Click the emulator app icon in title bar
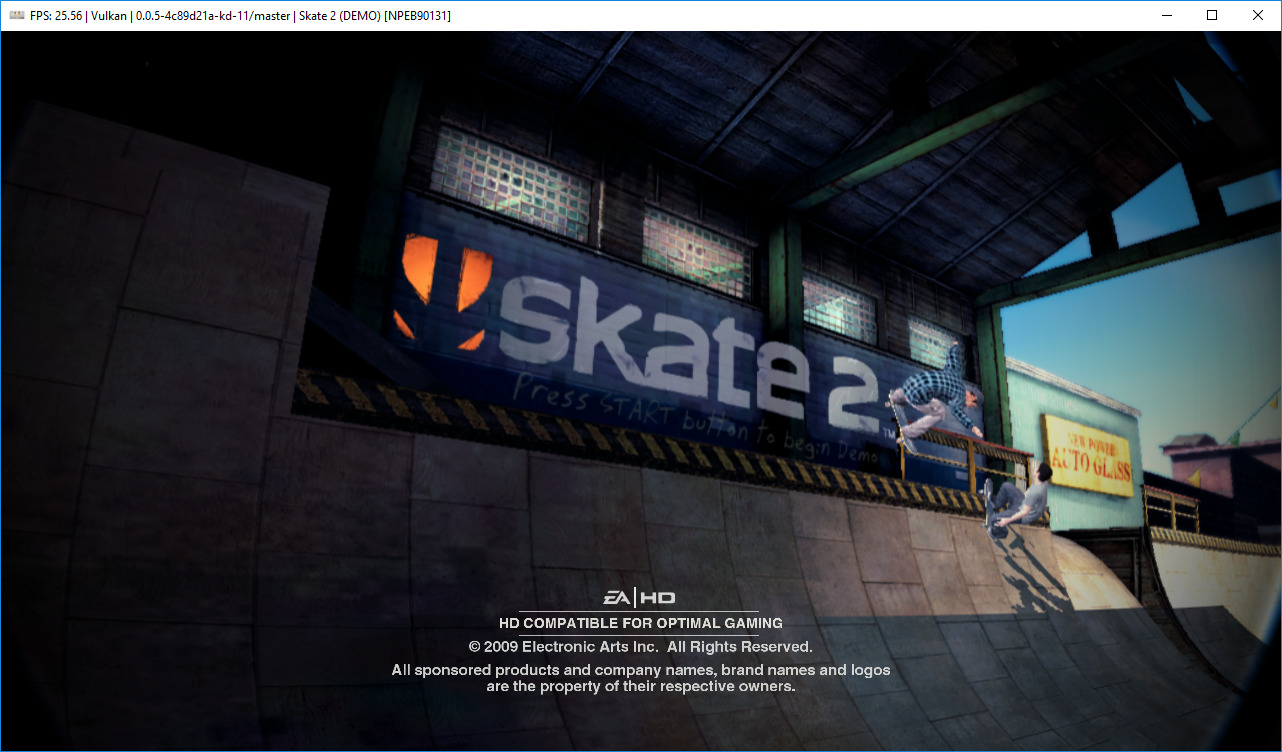This screenshot has height=752, width=1282. 16,15
